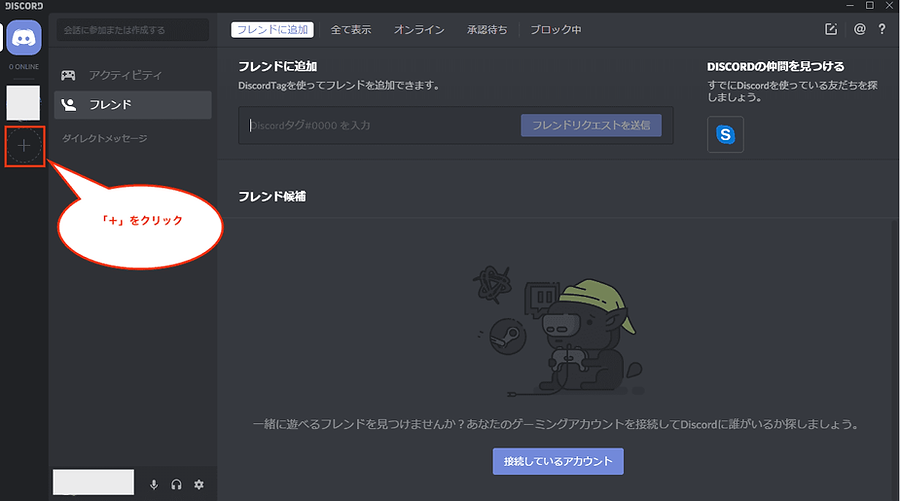900x501 pixels.
Task: Click 接続しているアカウント button
Action: pyautogui.click(x=558, y=461)
